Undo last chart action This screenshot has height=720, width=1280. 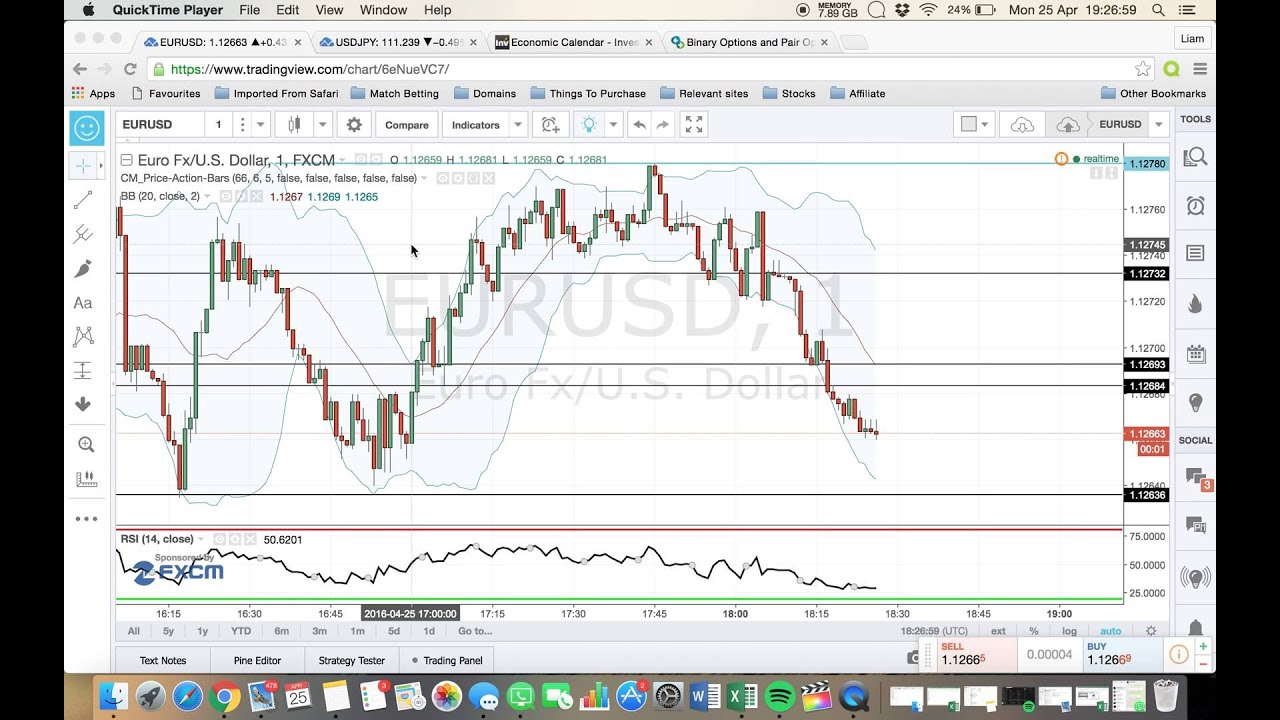pos(639,125)
